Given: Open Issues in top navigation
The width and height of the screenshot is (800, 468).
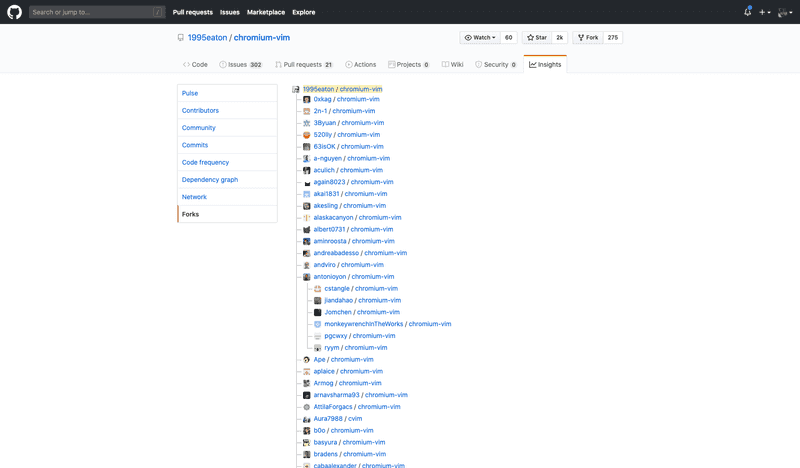Looking at the screenshot, I should pyautogui.click(x=230, y=12).
